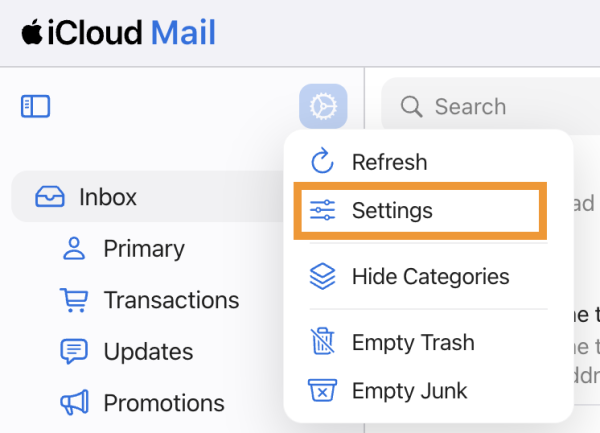Click the search magnifier icon
The image size is (600, 433).
point(411,106)
